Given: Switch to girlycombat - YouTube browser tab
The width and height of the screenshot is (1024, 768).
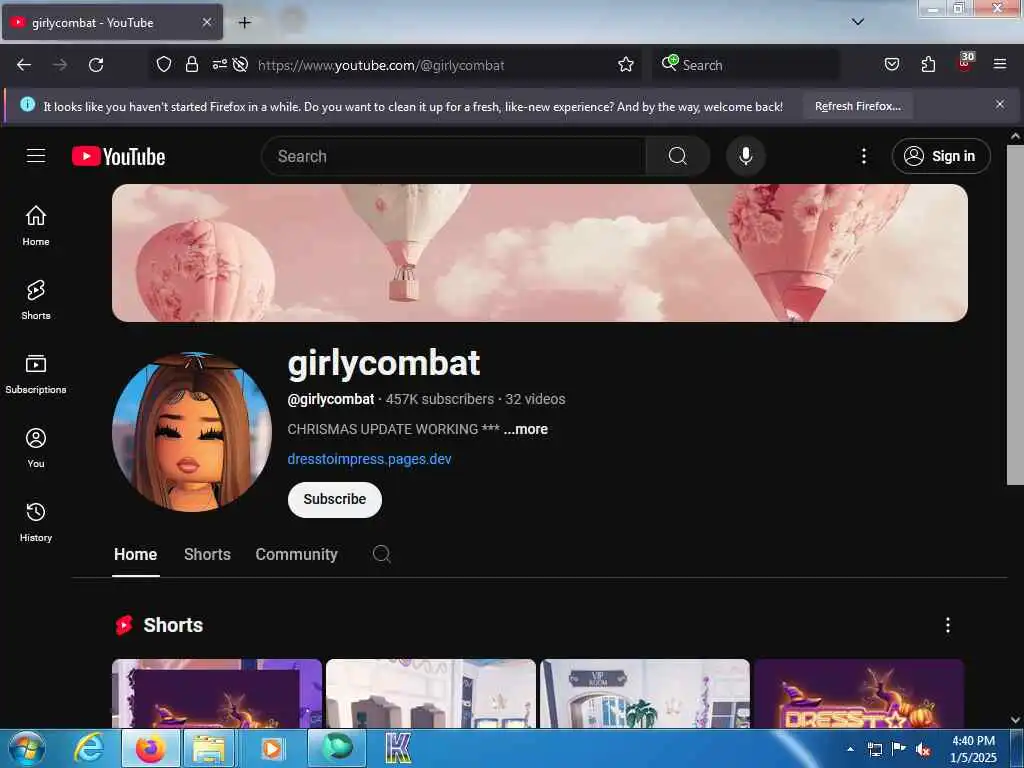Looking at the screenshot, I should coord(112,23).
